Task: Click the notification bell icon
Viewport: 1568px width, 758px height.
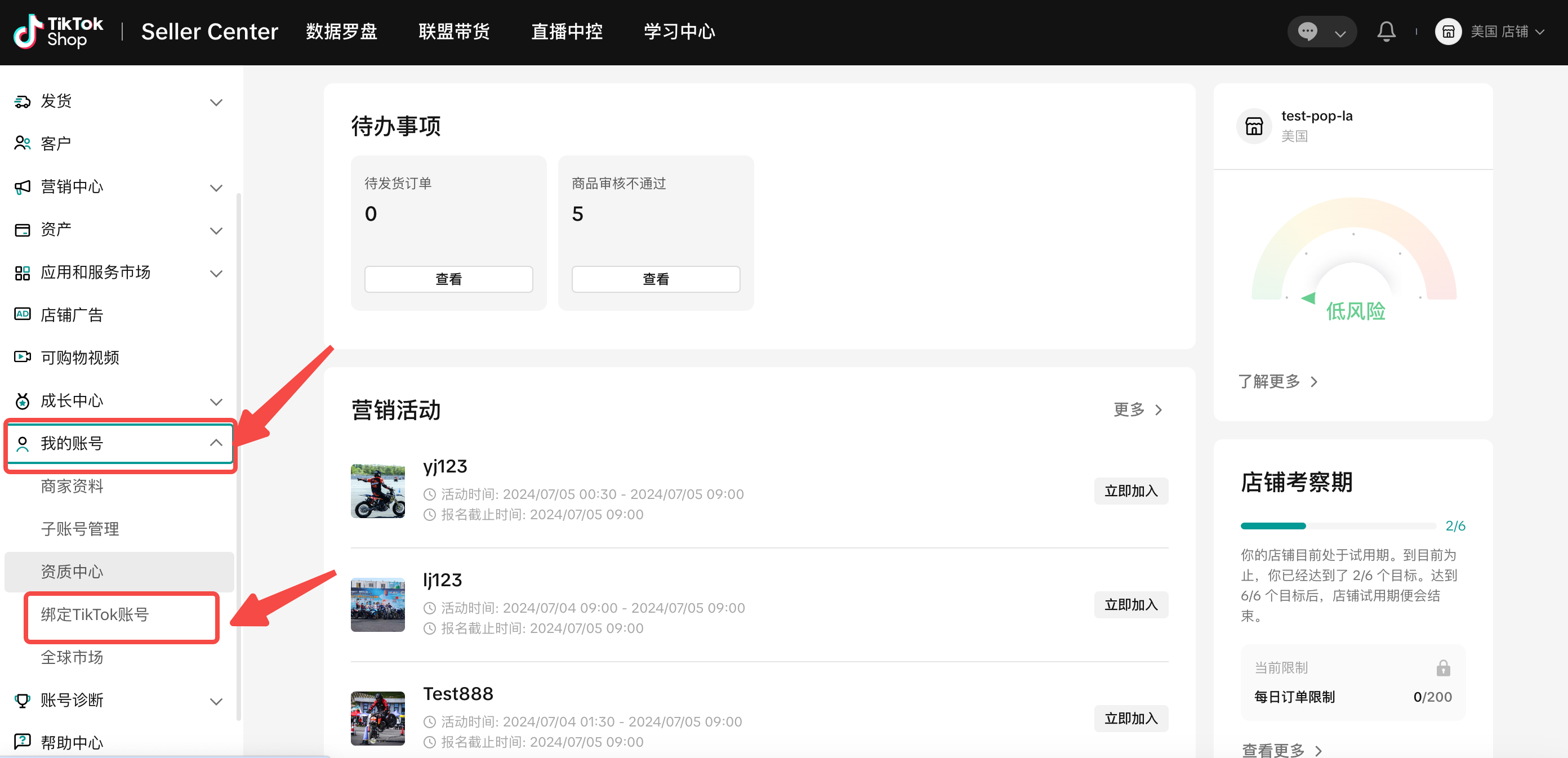Action: coord(1386,32)
